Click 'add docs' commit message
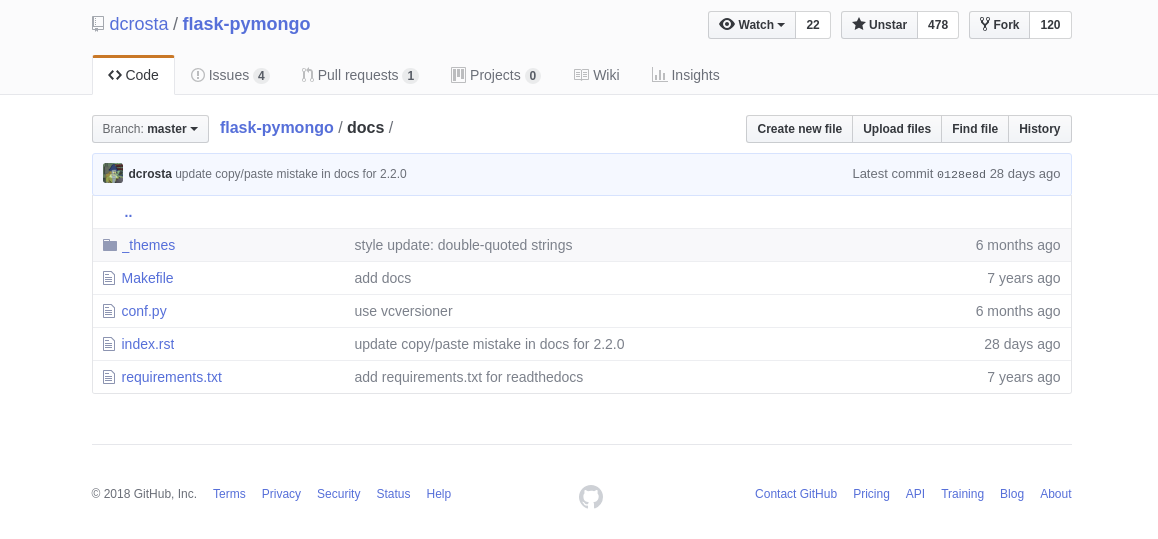 (x=383, y=278)
